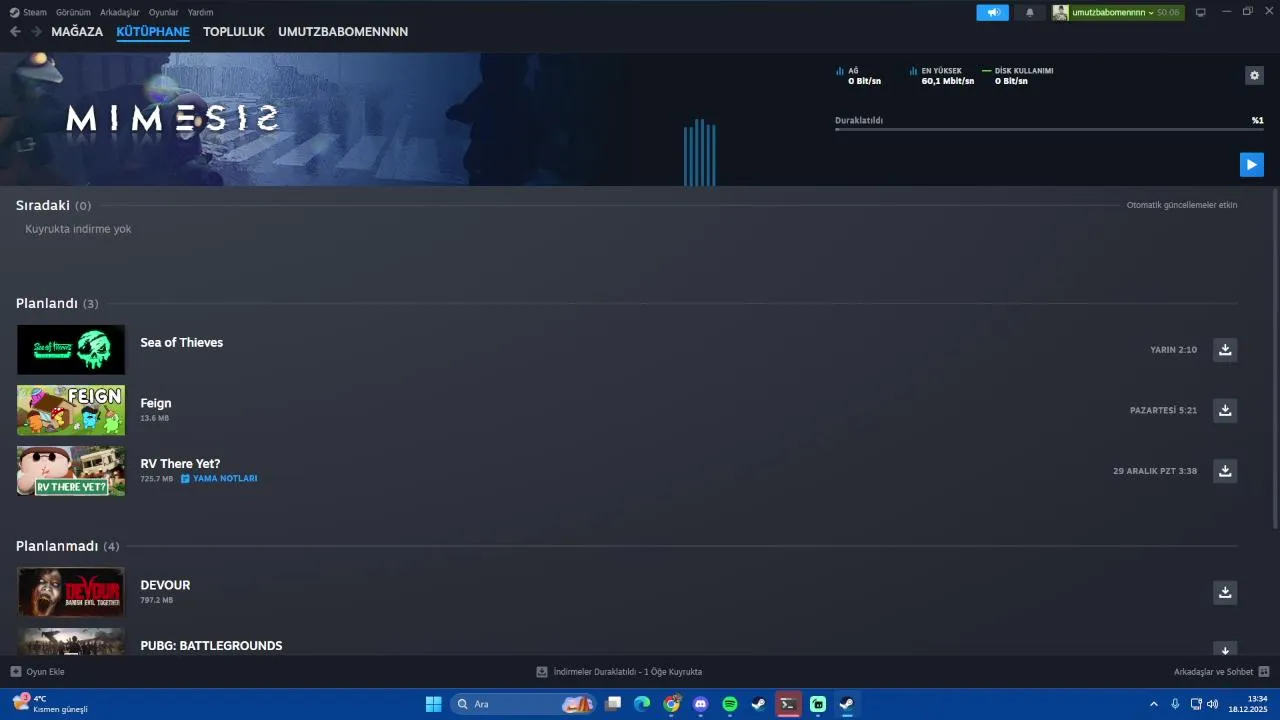
Task: Resume the paused Mimesis download
Action: point(1251,165)
